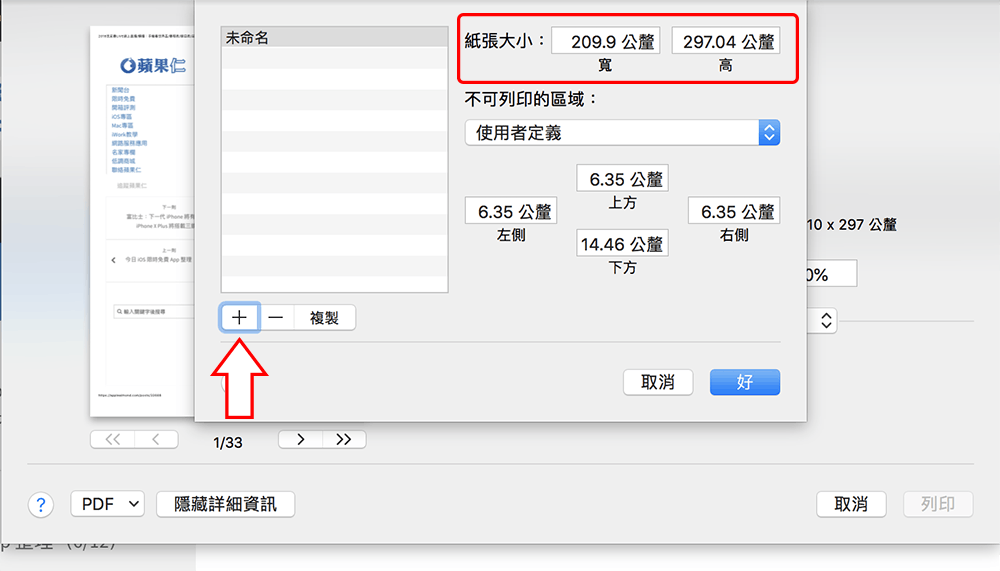Select the 未命名 paper size row
1000x571 pixels.
coord(334,38)
